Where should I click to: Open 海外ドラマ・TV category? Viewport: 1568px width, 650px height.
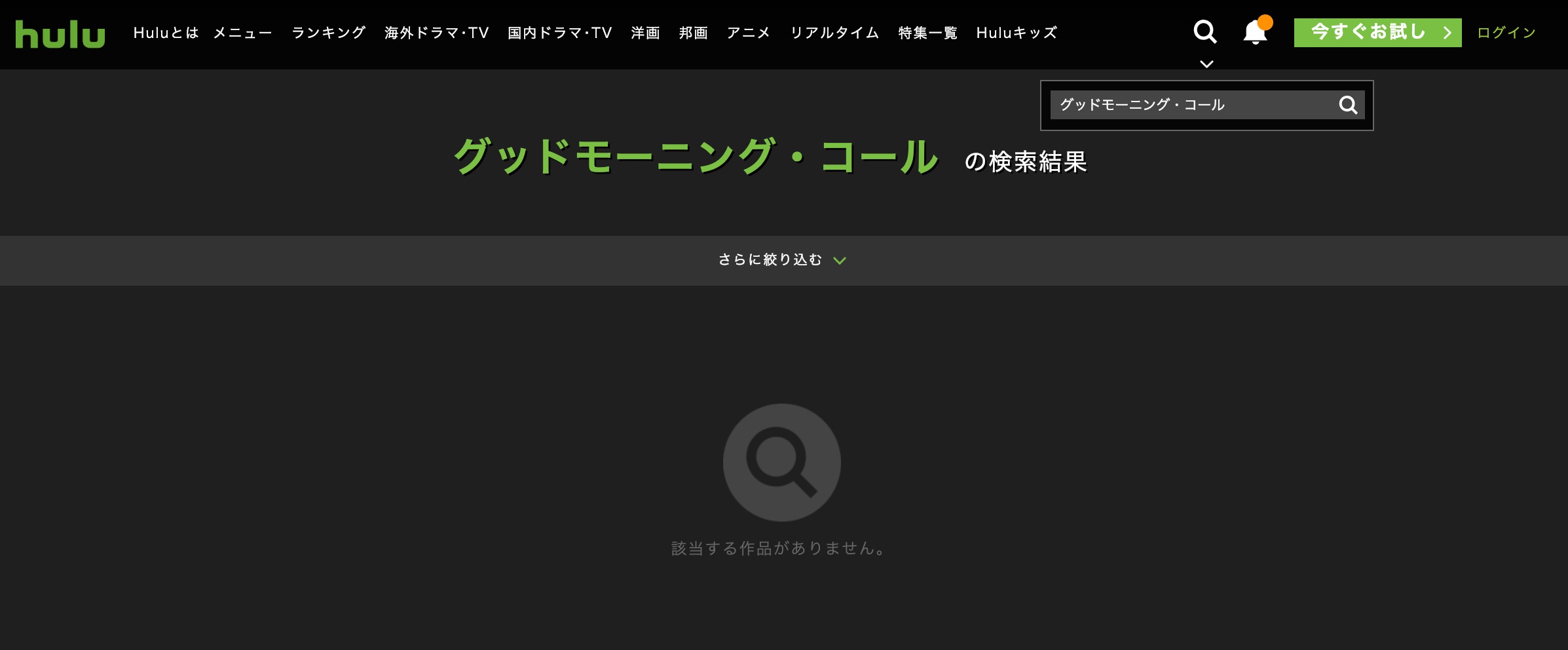coord(436,33)
